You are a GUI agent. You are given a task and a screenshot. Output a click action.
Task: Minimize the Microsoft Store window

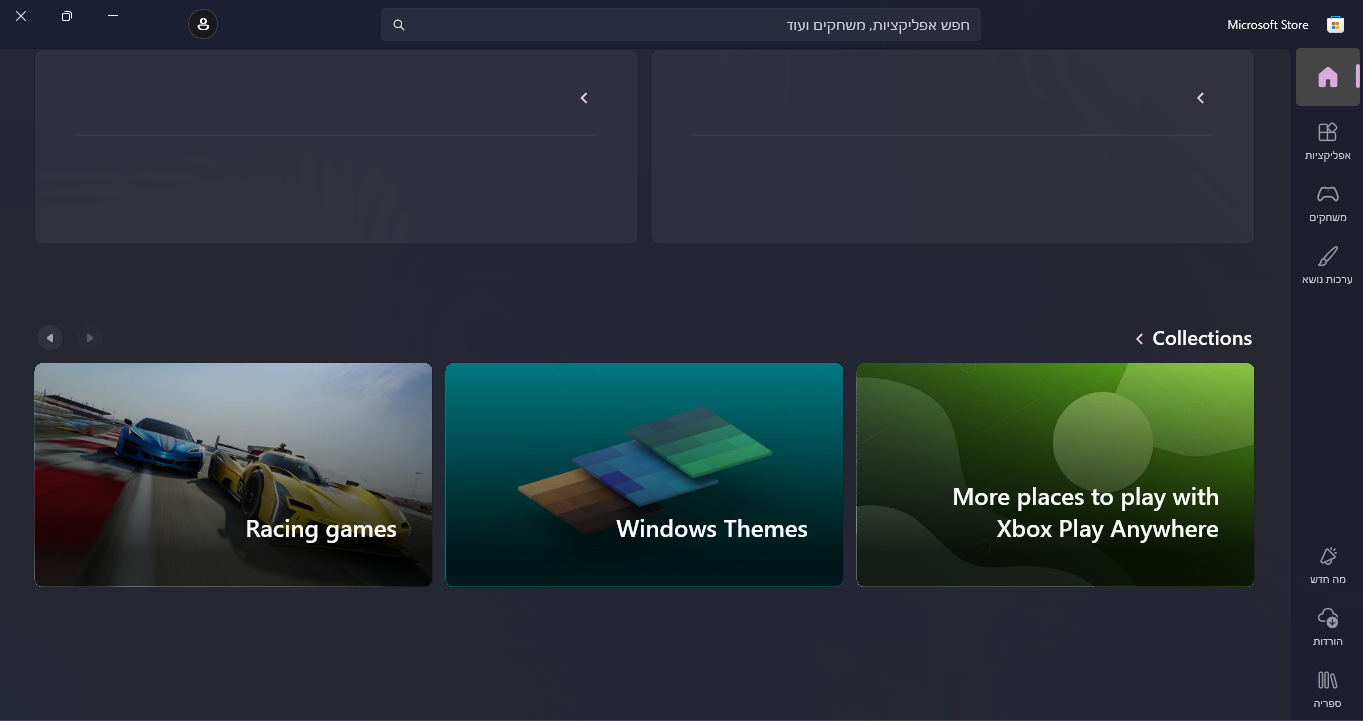click(113, 17)
